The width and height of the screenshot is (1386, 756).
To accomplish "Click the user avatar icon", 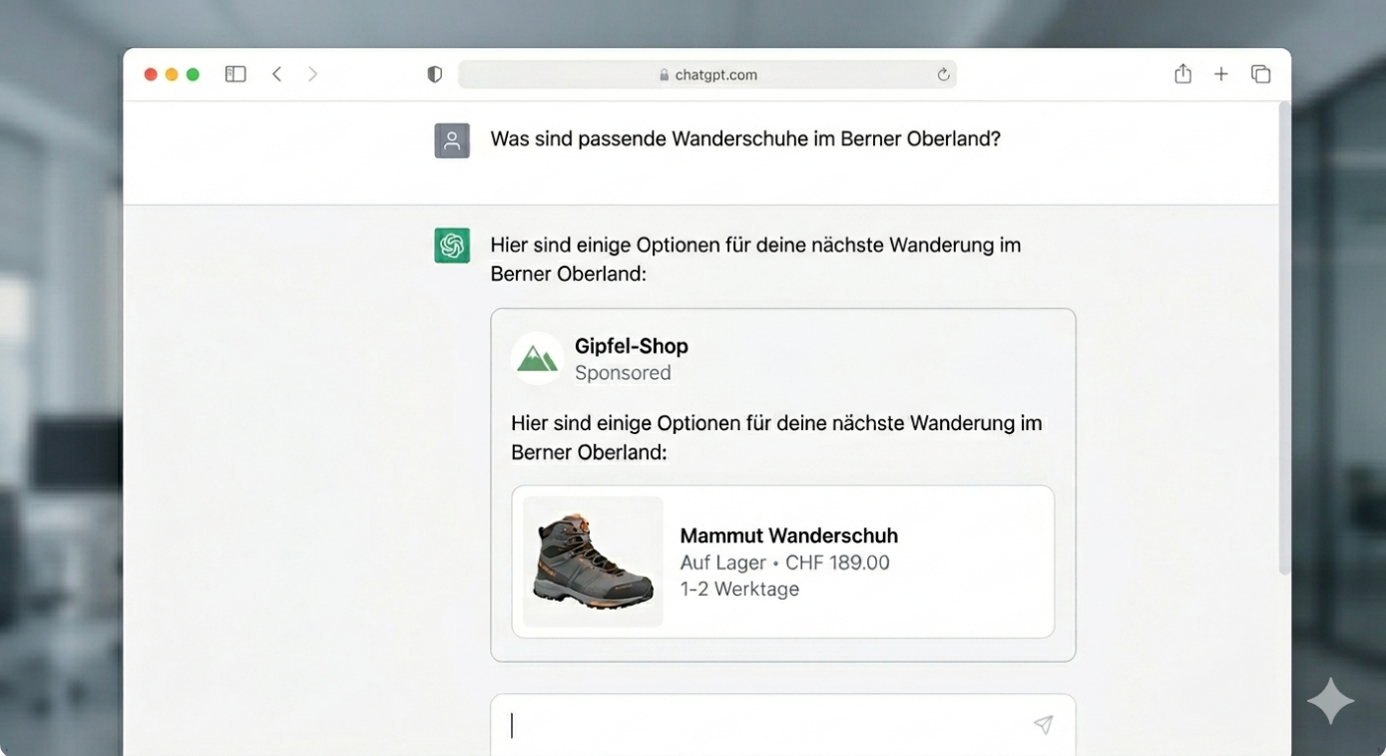I will 452,141.
